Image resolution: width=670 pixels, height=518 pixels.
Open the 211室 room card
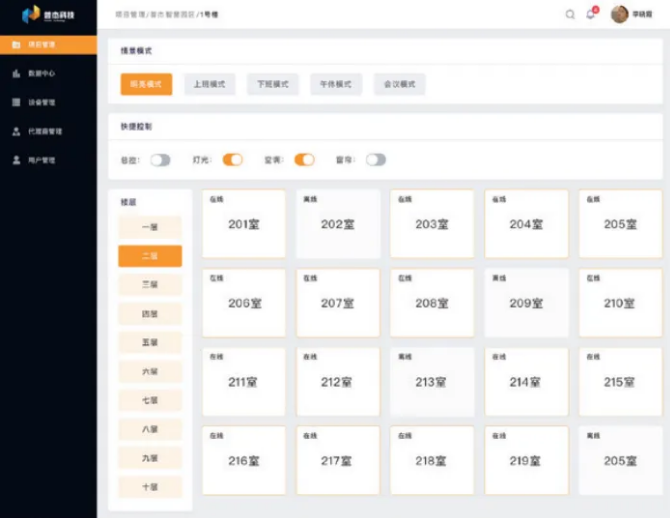pos(244,382)
